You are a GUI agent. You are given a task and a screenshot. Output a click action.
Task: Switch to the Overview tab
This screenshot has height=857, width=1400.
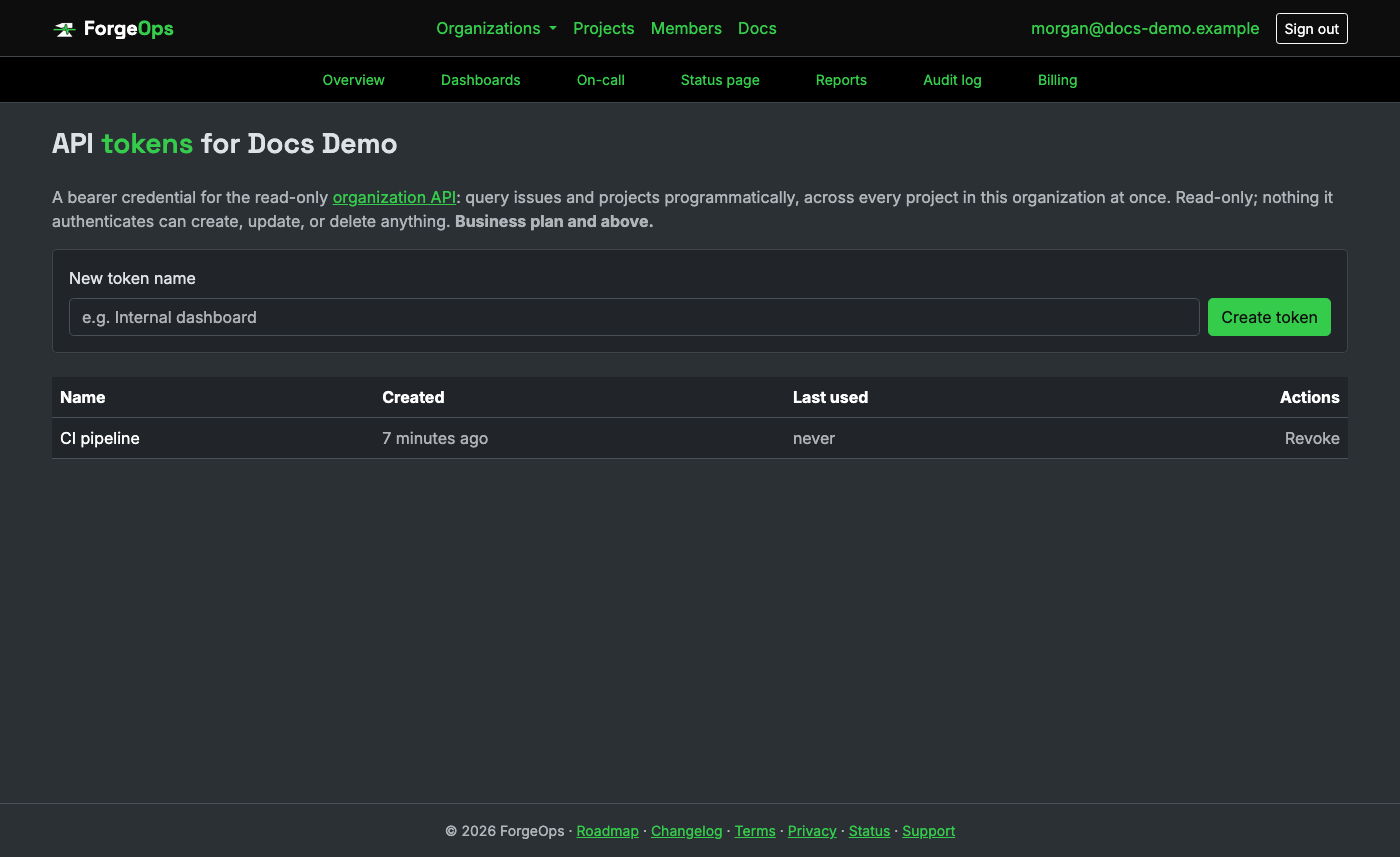pos(353,80)
